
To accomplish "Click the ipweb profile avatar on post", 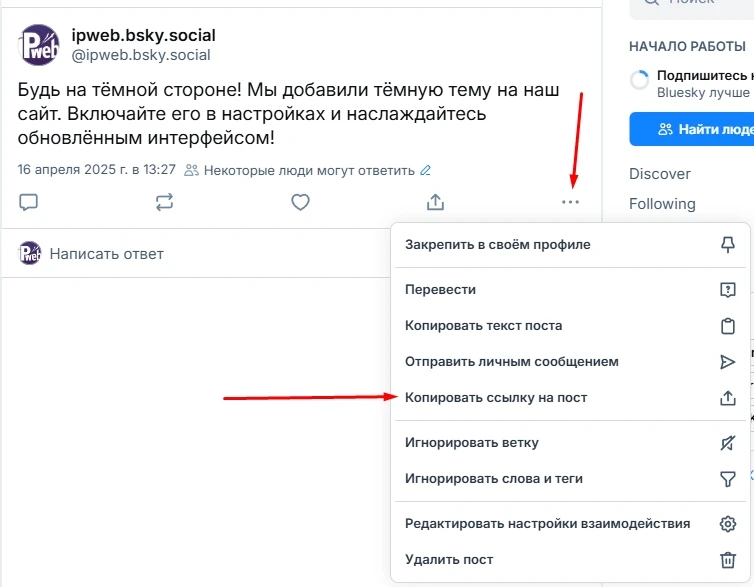I will pos(39,46).
